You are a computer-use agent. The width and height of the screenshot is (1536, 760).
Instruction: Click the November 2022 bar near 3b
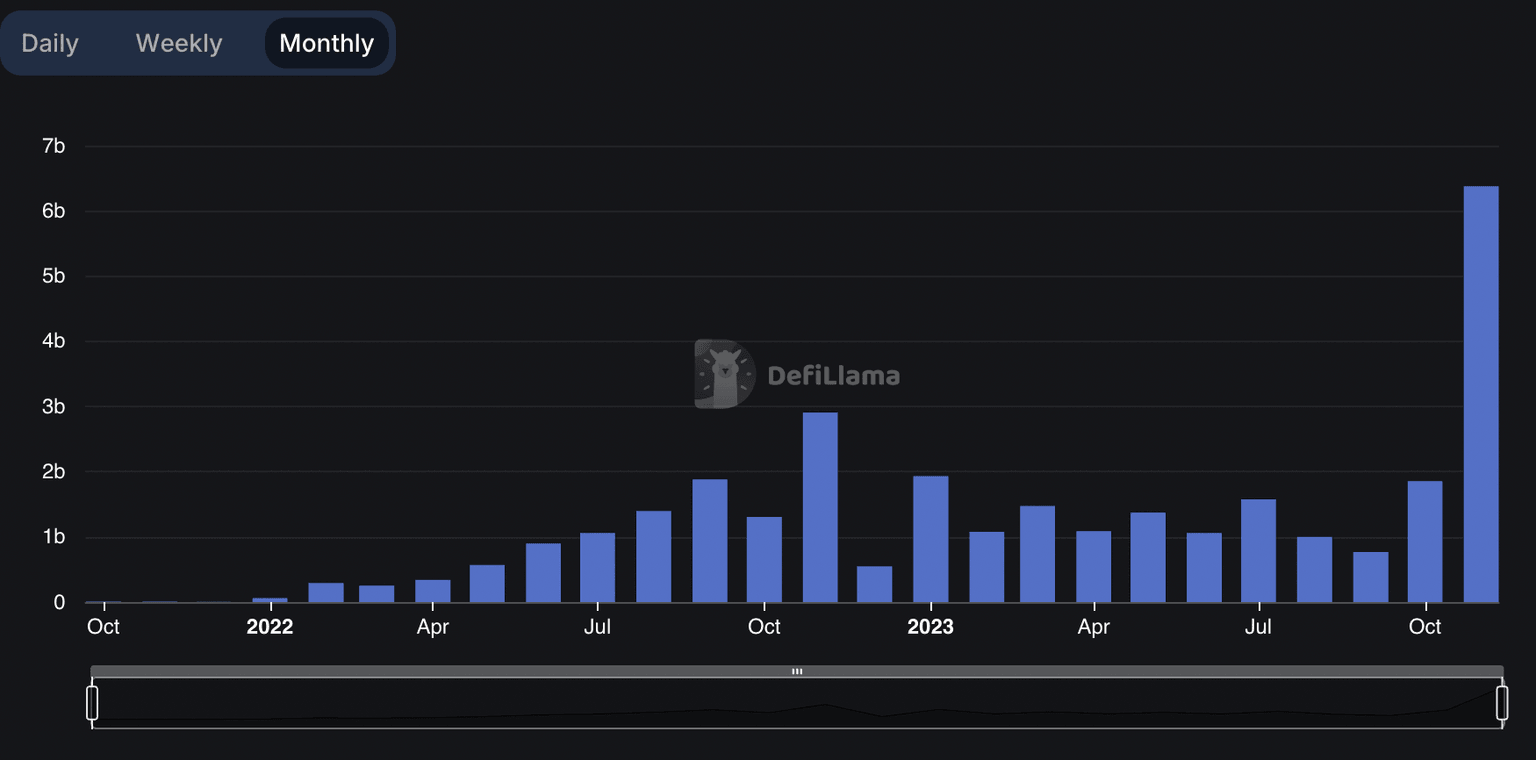point(820,507)
